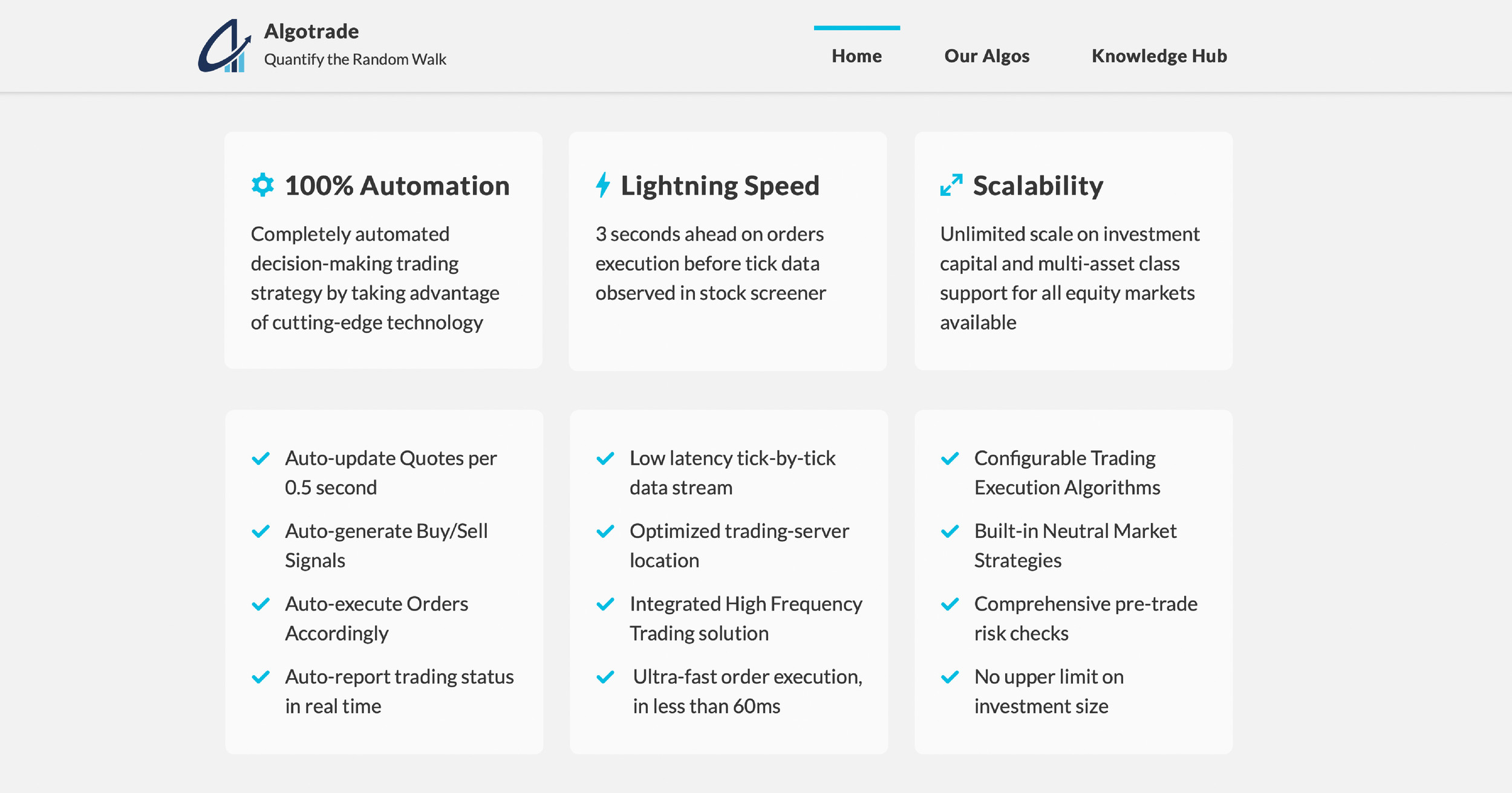The height and width of the screenshot is (793, 1512).
Task: Select the Home navigation link
Action: click(x=856, y=56)
